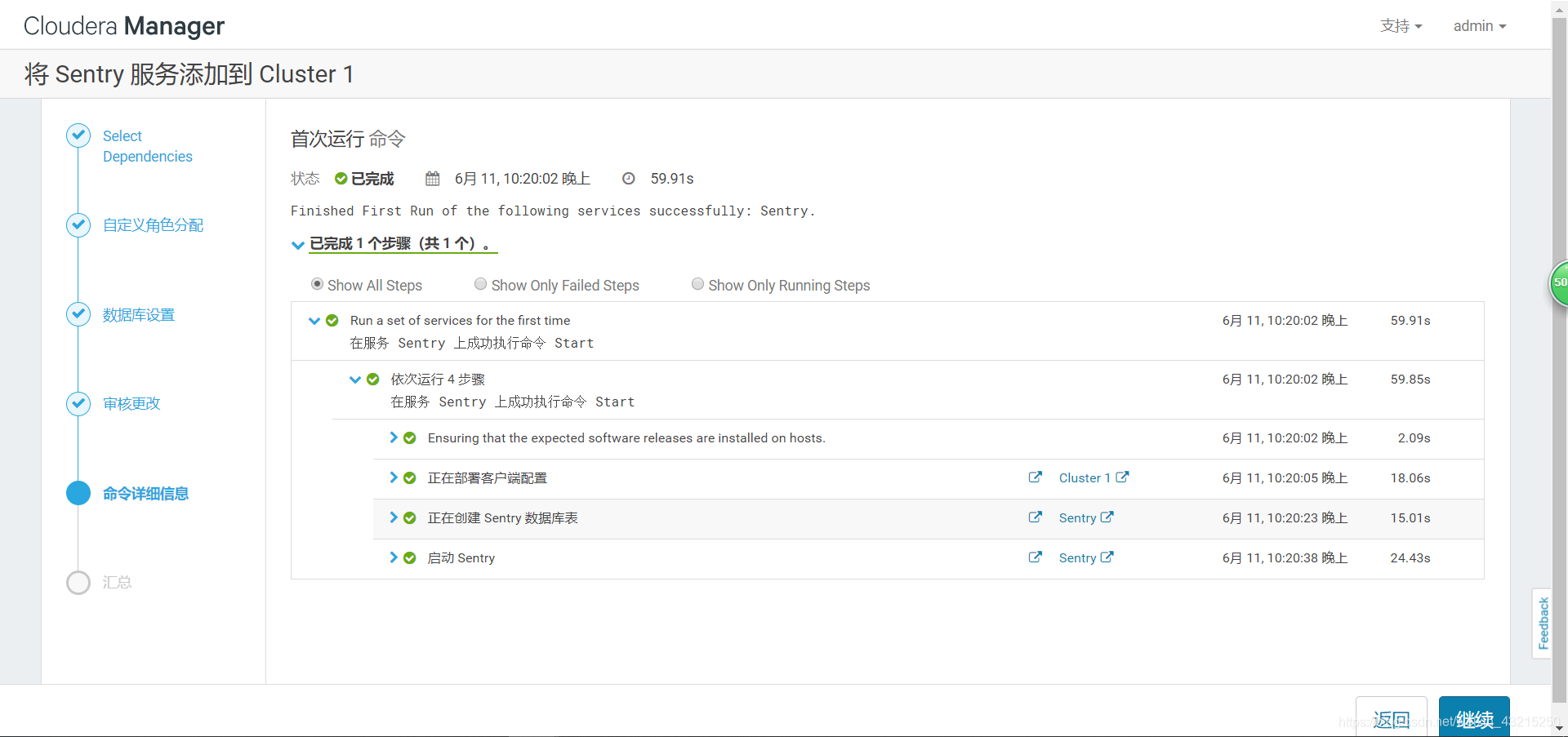Click the scrollbar down arrow

click(1559, 728)
